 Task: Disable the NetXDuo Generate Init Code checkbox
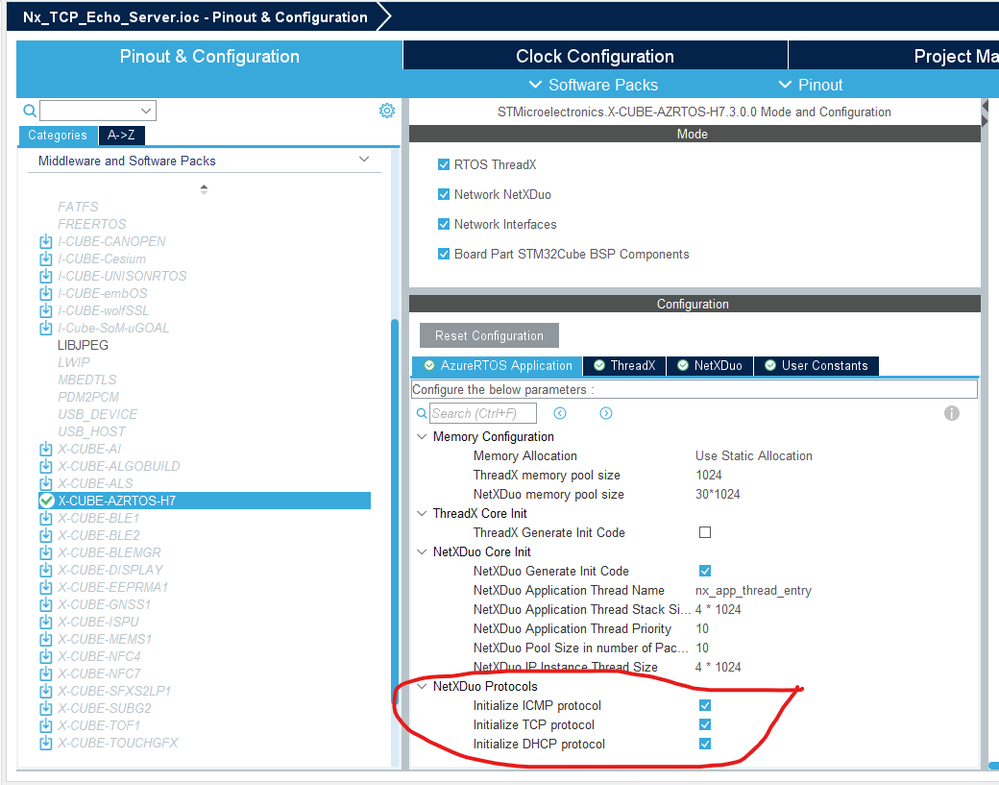pyautogui.click(x=705, y=571)
